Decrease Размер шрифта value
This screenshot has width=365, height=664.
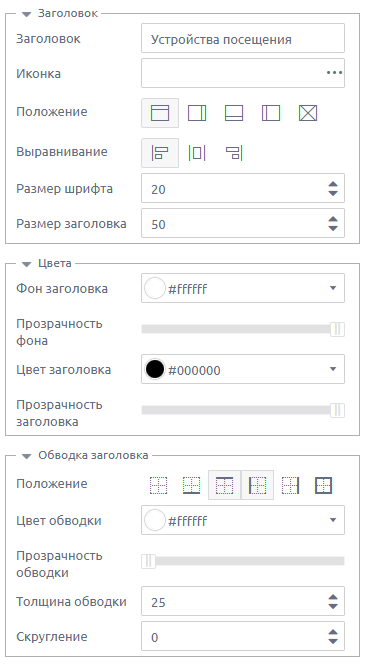(x=333, y=193)
